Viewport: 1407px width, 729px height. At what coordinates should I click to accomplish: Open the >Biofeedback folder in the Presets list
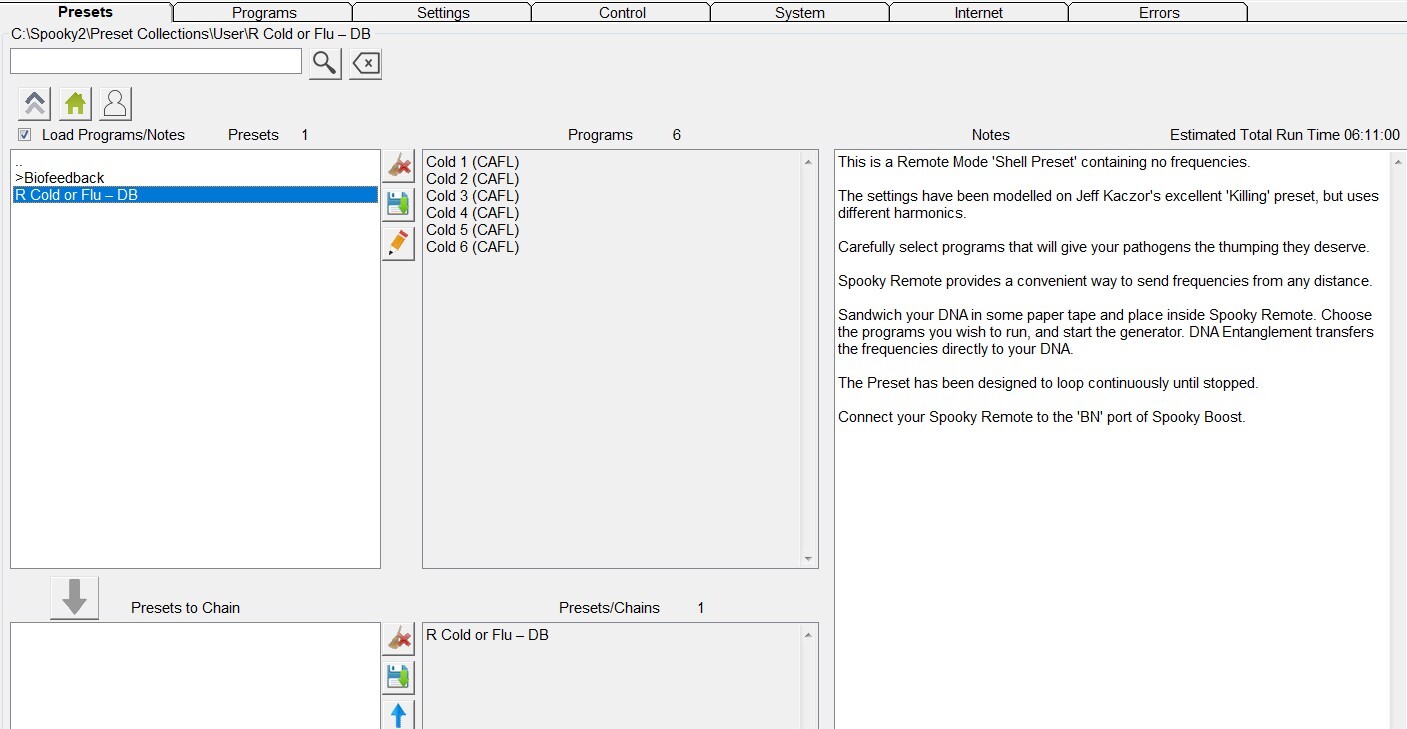[x=60, y=178]
